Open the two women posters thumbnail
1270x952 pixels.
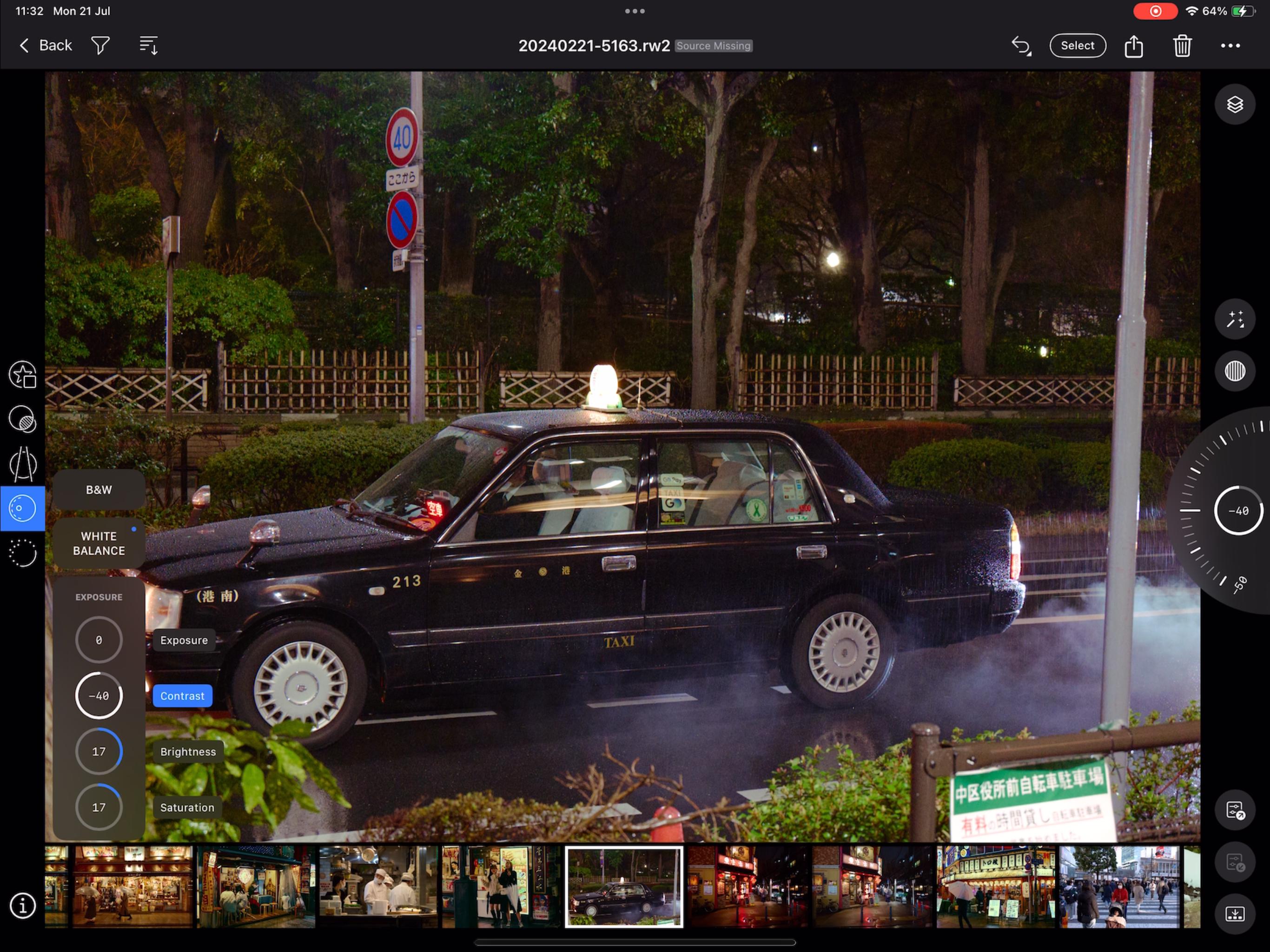pos(501,886)
